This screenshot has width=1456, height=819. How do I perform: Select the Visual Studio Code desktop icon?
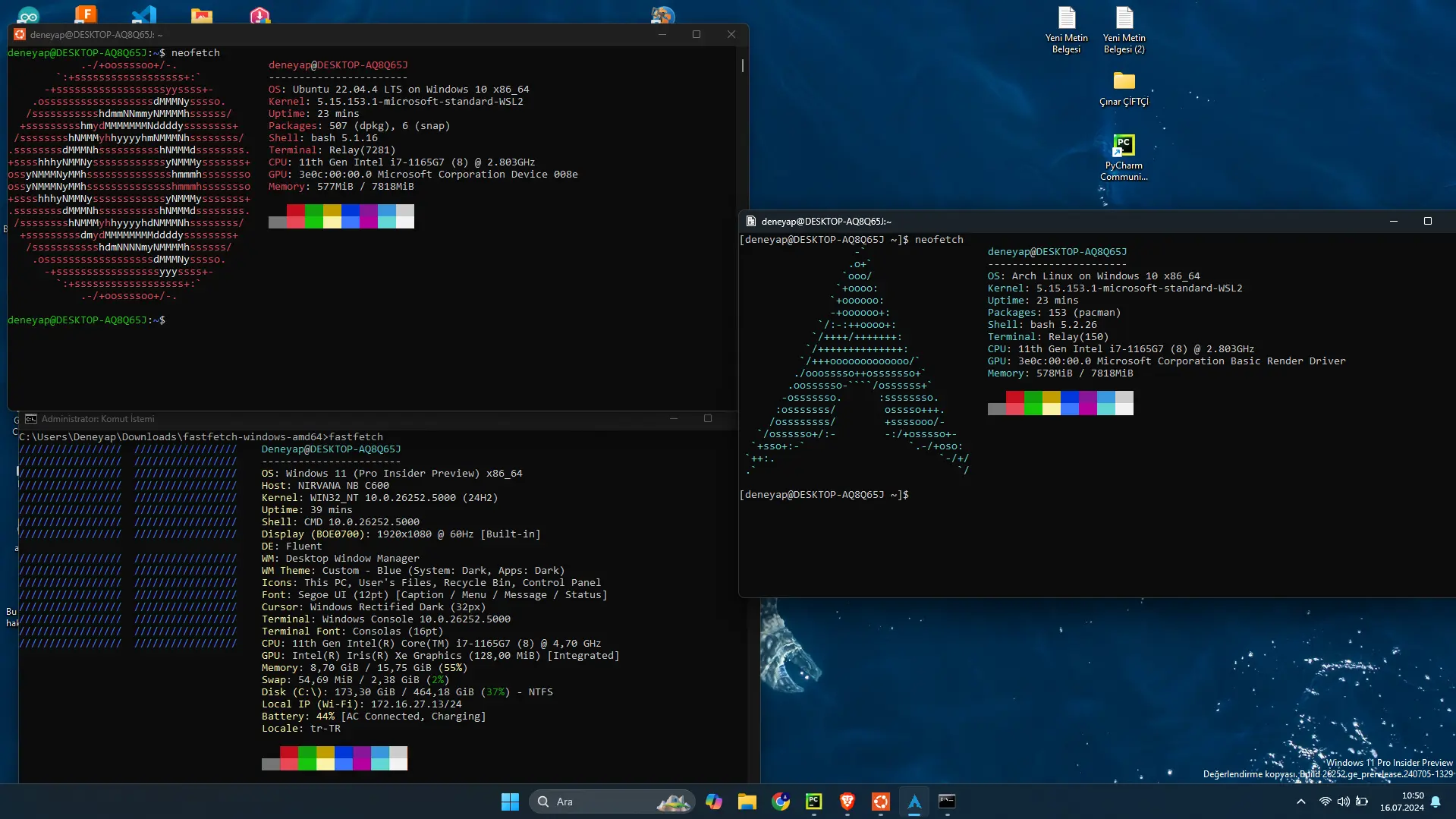click(143, 14)
